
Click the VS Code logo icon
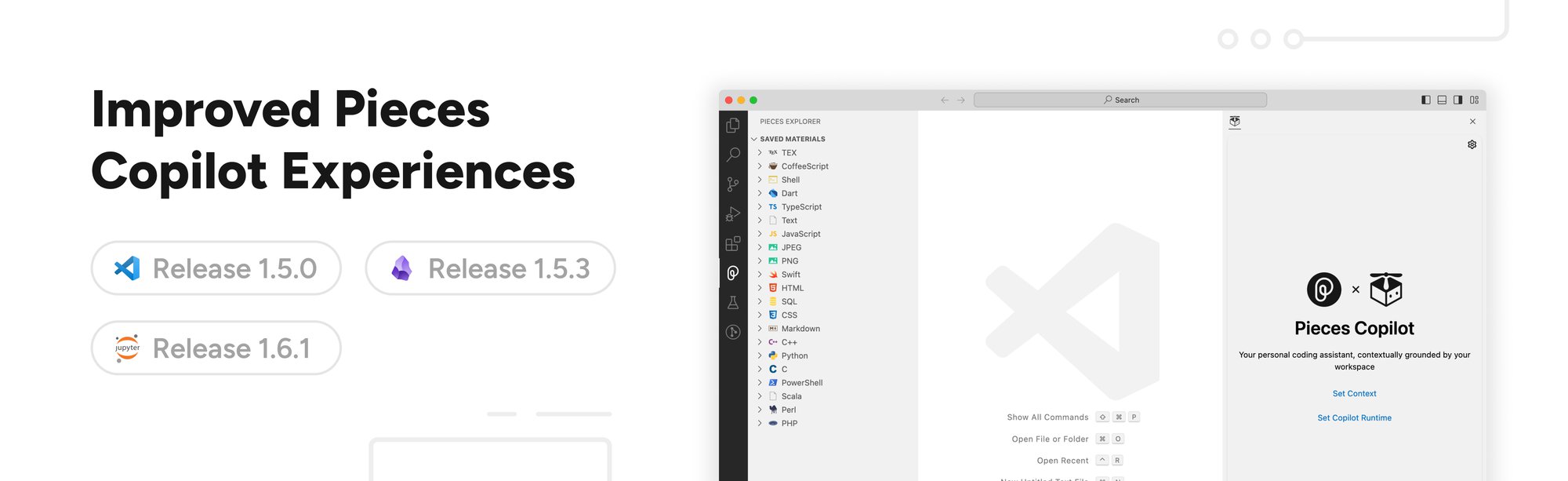[127, 268]
